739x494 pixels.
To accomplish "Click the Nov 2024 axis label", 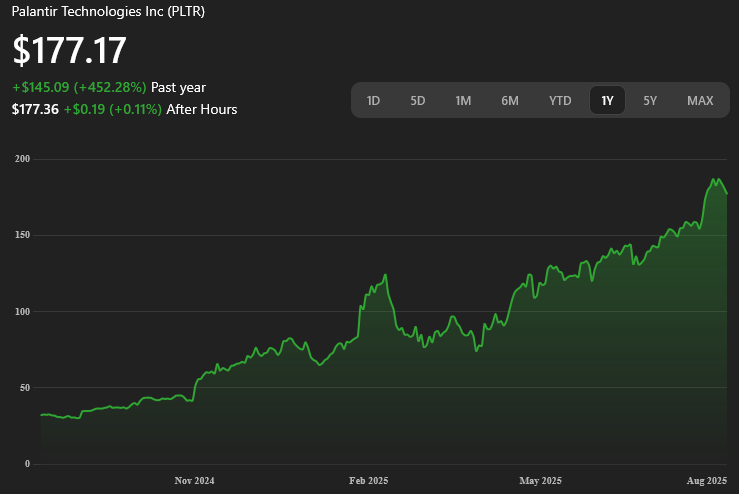I will coord(194,481).
